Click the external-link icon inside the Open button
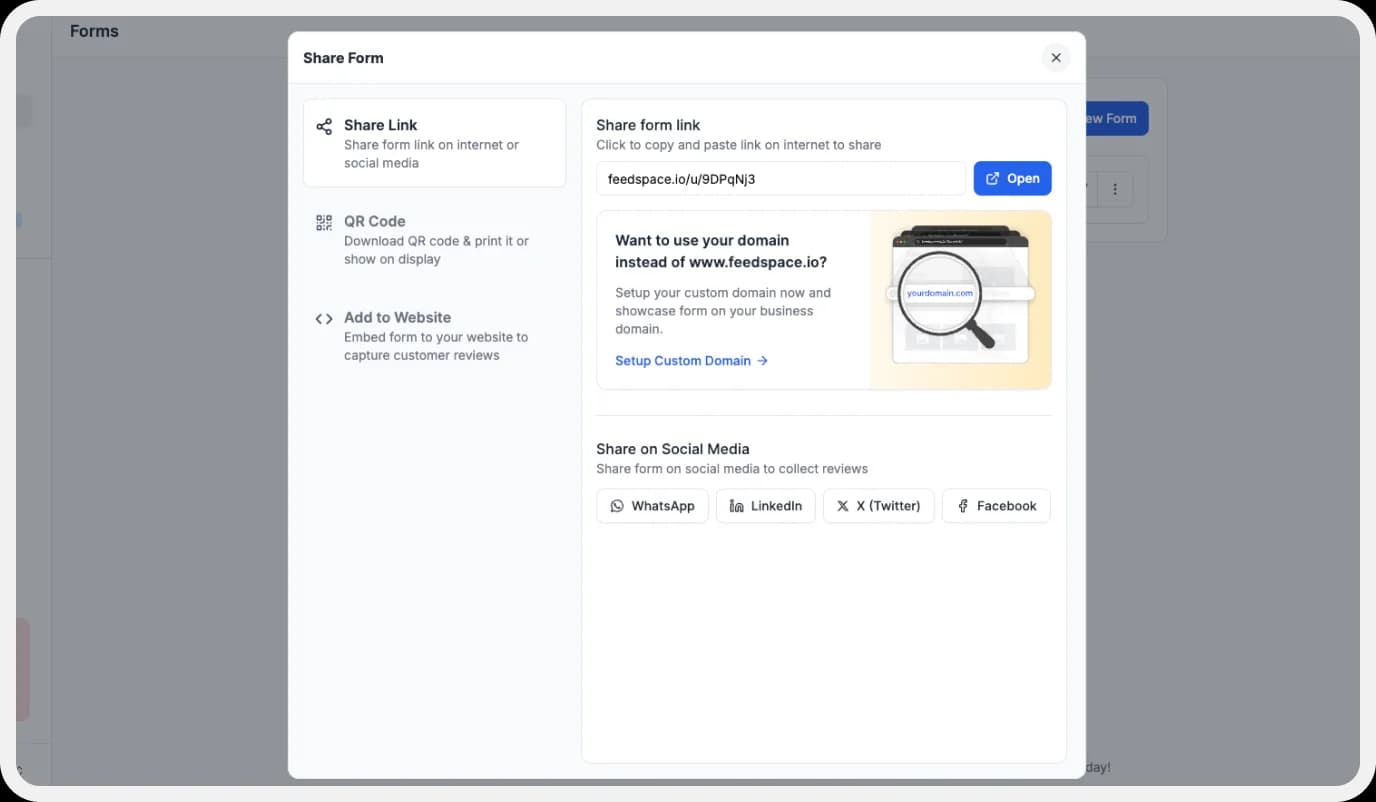 pyautogui.click(x=990, y=178)
